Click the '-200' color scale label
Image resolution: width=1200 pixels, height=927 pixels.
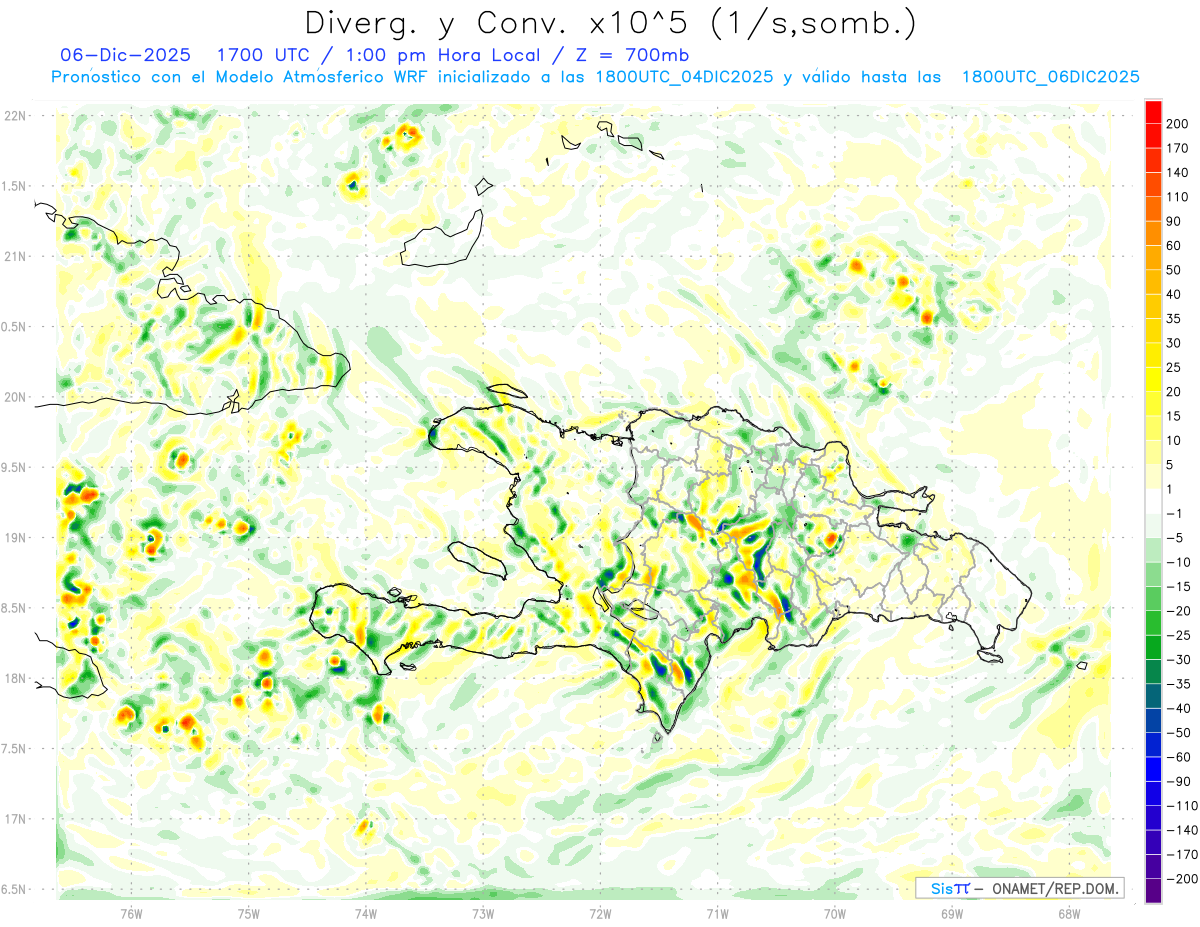[1182, 878]
